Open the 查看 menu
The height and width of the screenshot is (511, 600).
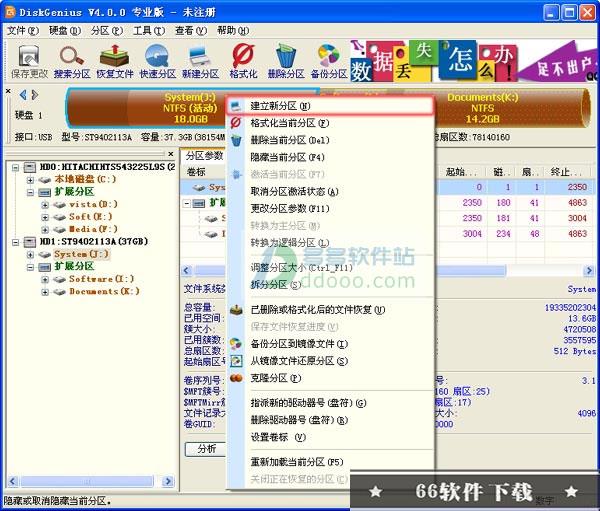click(191, 31)
